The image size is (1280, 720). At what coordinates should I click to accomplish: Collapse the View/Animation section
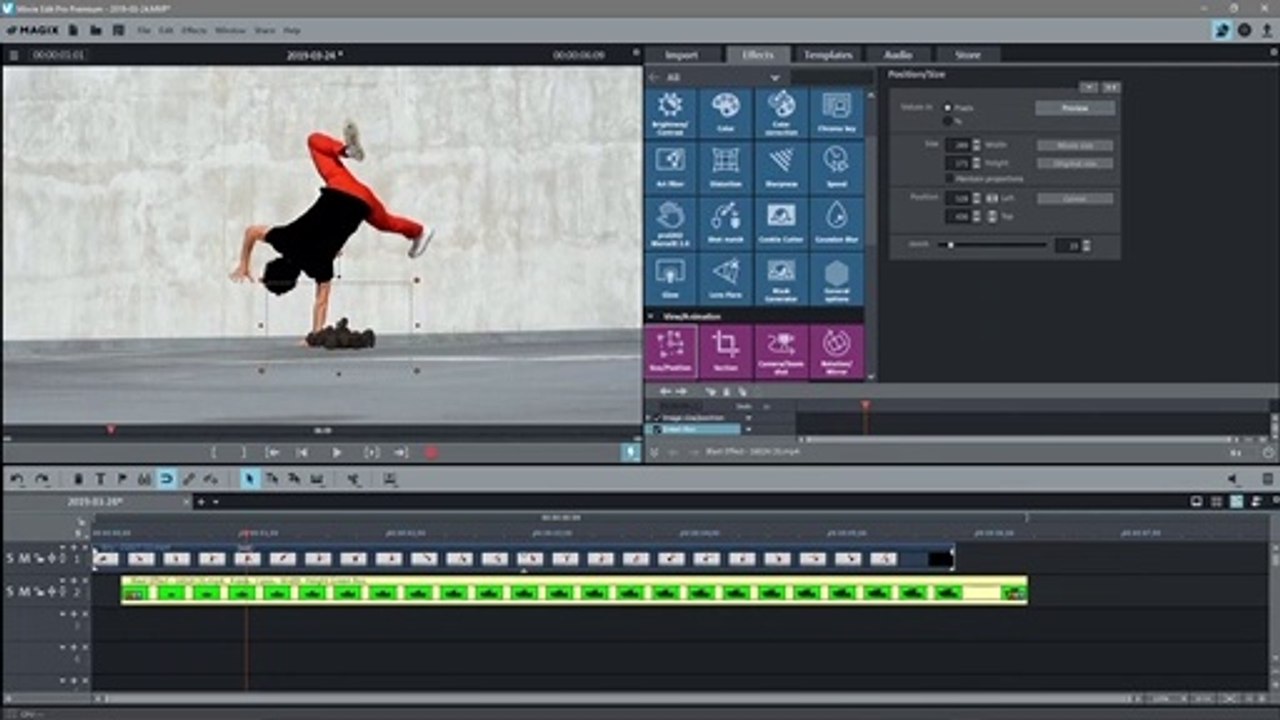652,316
